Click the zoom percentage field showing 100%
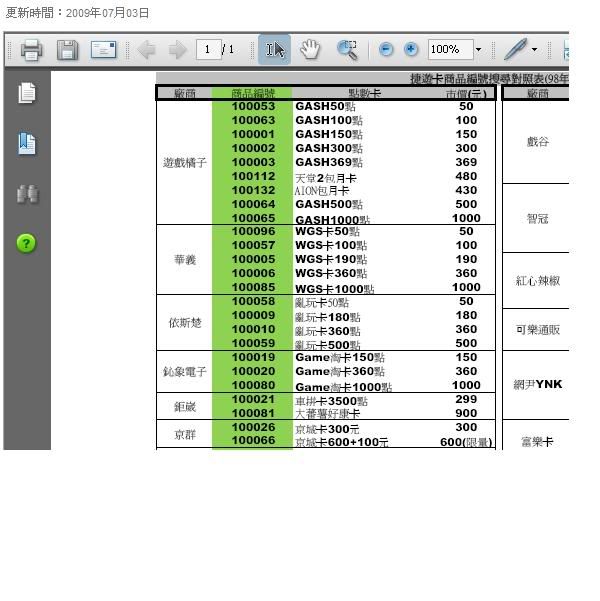This screenshot has height=601, width=600. click(448, 49)
